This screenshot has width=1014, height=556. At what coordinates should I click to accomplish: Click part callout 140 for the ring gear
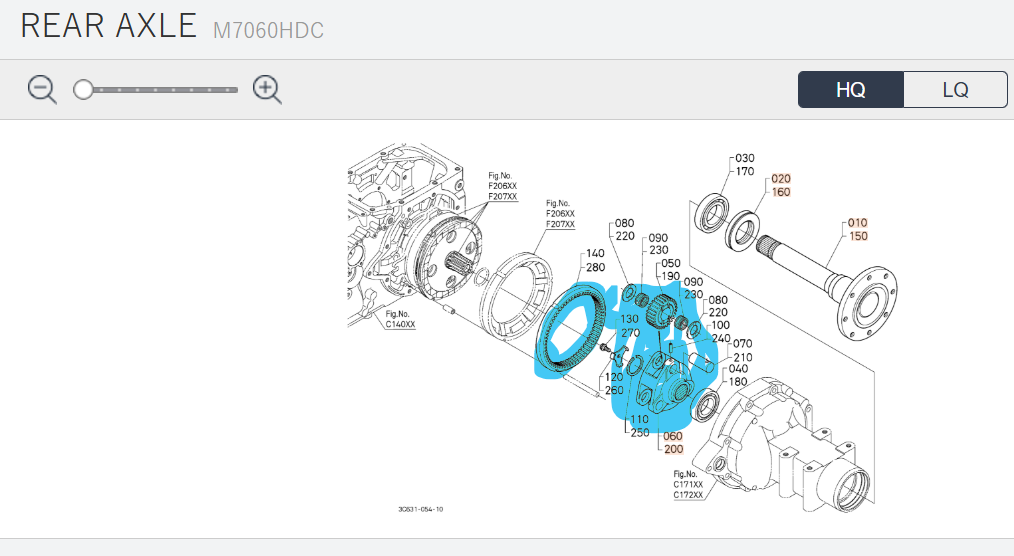(x=595, y=254)
